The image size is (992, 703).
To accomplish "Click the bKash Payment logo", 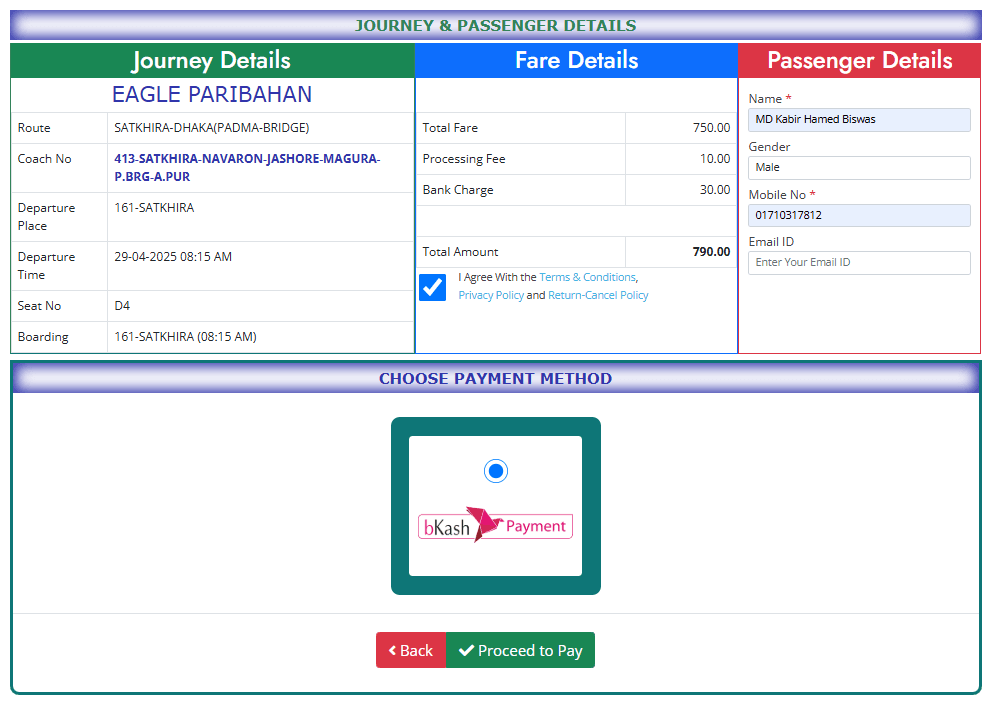I will pyautogui.click(x=495, y=525).
